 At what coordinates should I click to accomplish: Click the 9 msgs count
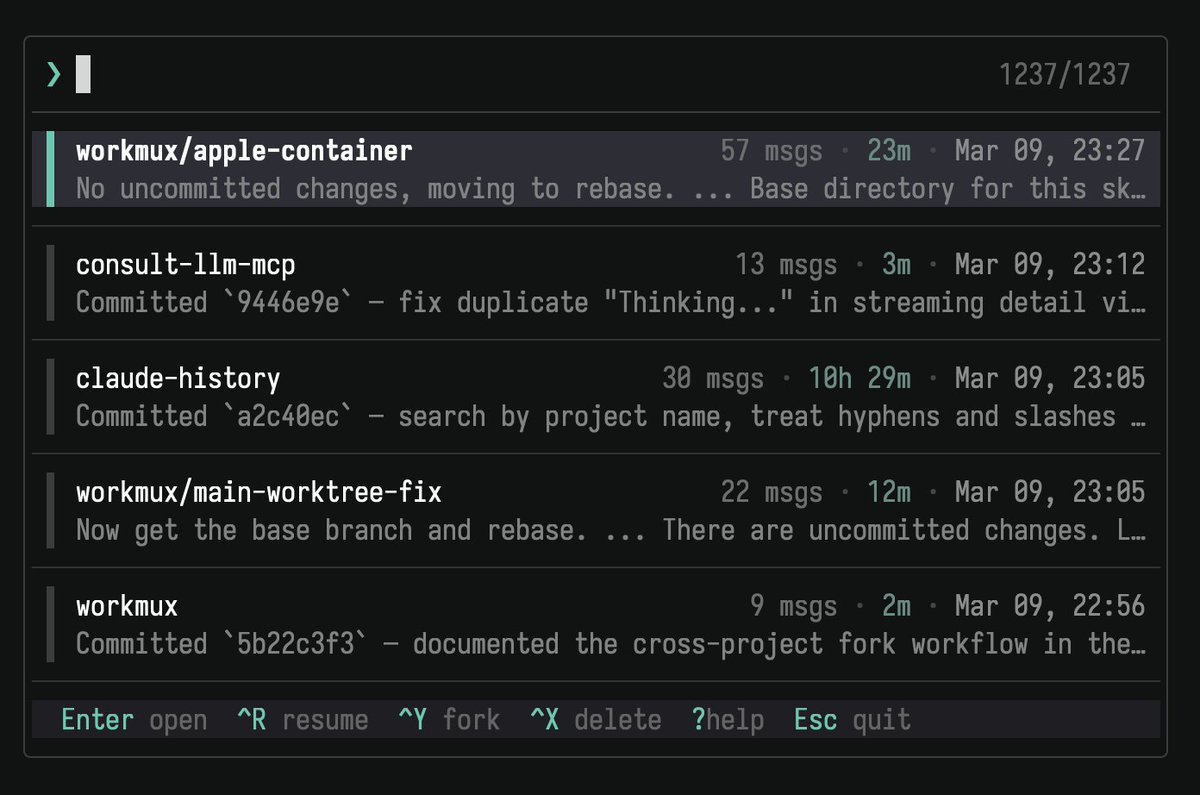pyautogui.click(x=794, y=607)
